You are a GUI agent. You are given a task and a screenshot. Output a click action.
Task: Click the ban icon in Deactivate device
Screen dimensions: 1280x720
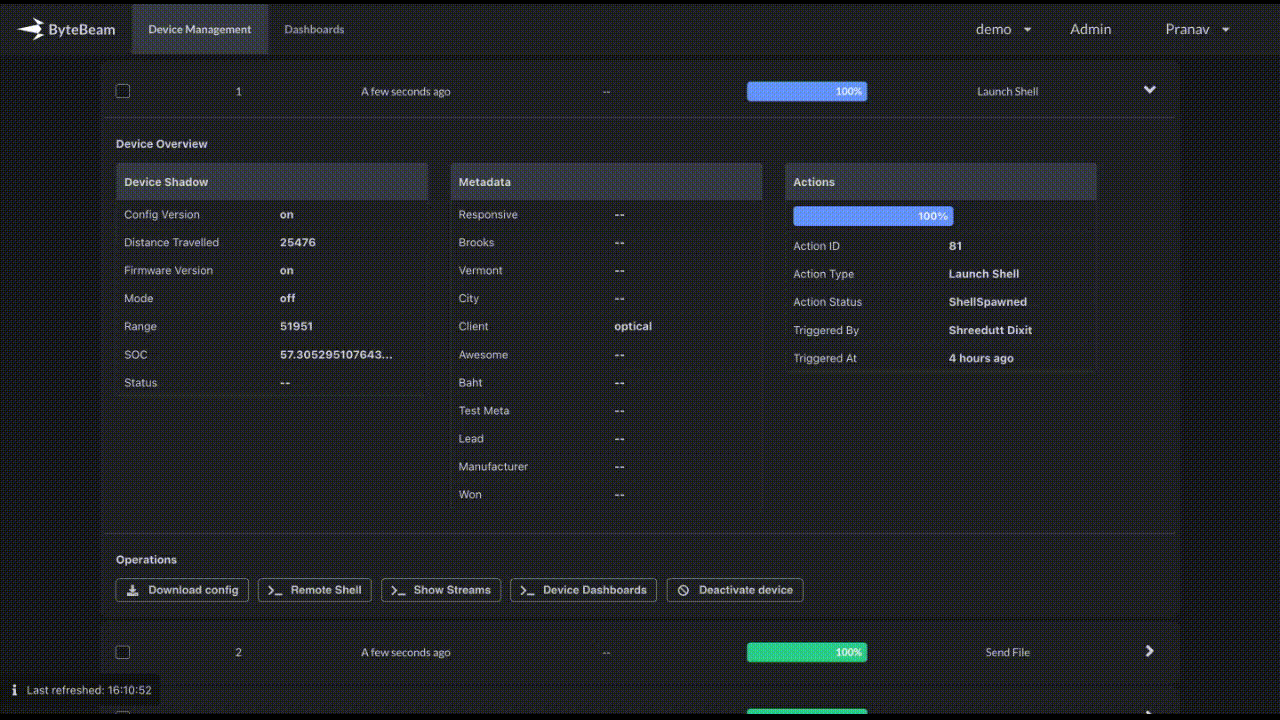(x=683, y=590)
